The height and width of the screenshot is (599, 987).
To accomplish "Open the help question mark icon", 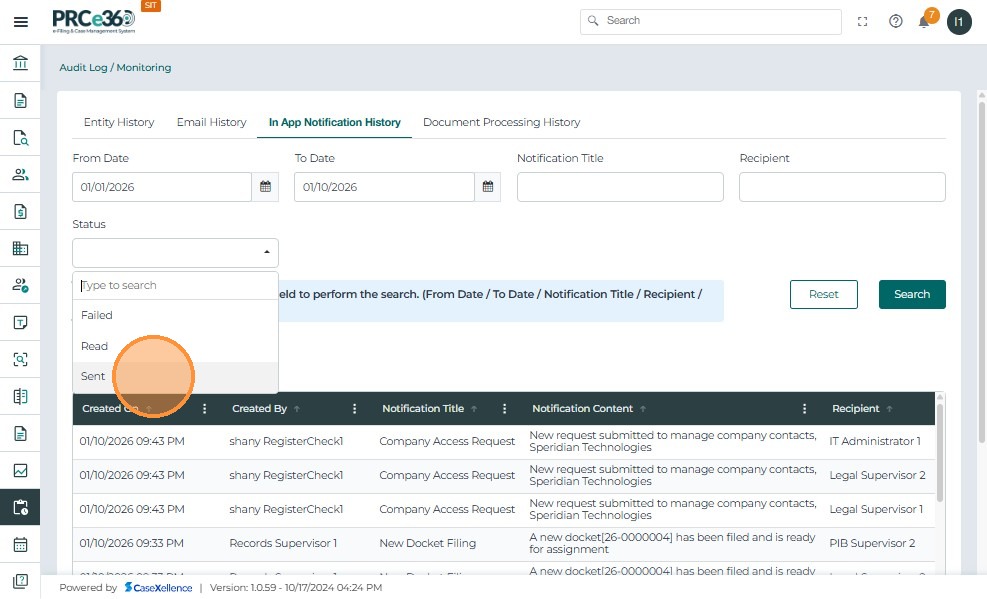I will coord(895,21).
